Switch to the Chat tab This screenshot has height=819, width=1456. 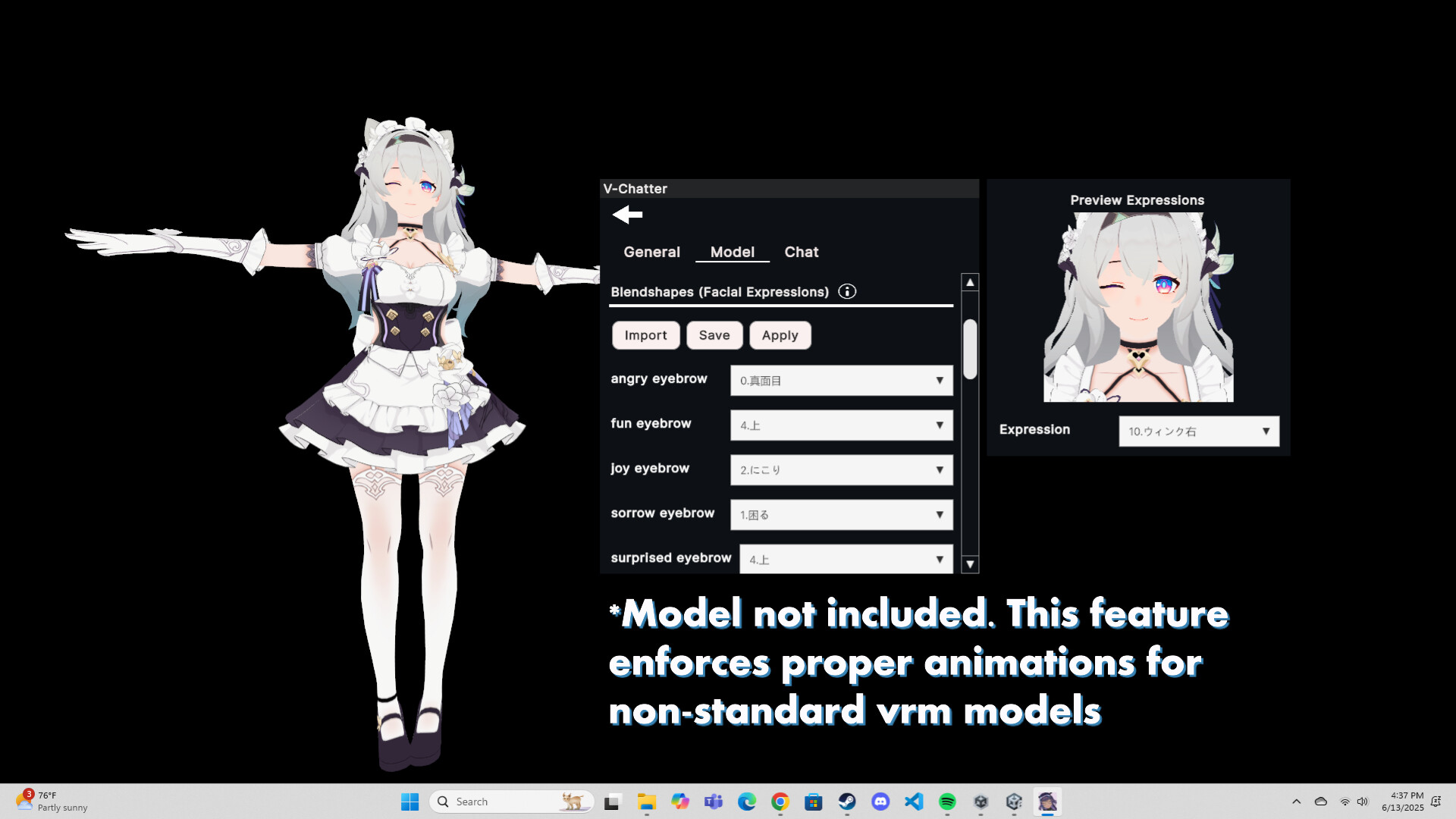[801, 252]
